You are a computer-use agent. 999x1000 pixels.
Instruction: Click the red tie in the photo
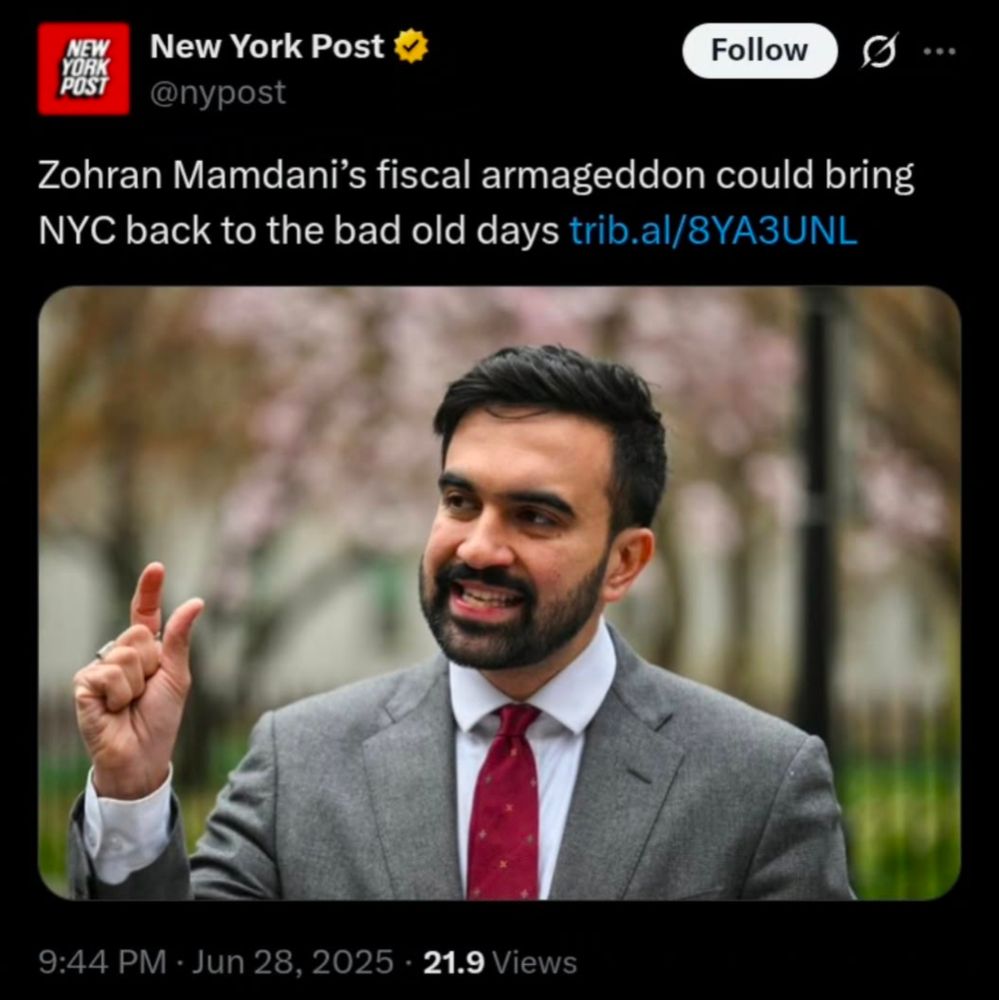[x=504, y=804]
